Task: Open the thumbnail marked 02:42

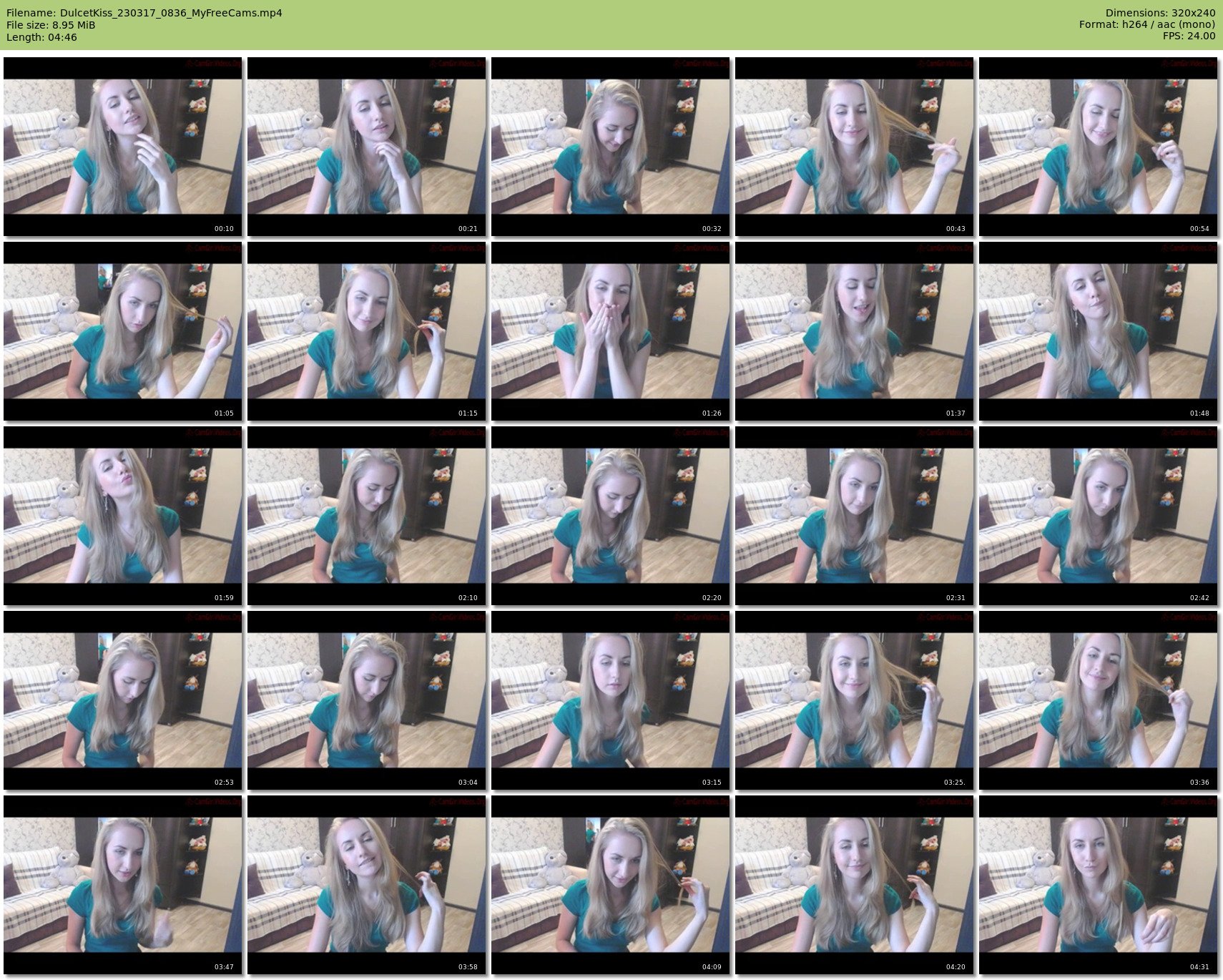Action: click(x=1098, y=516)
